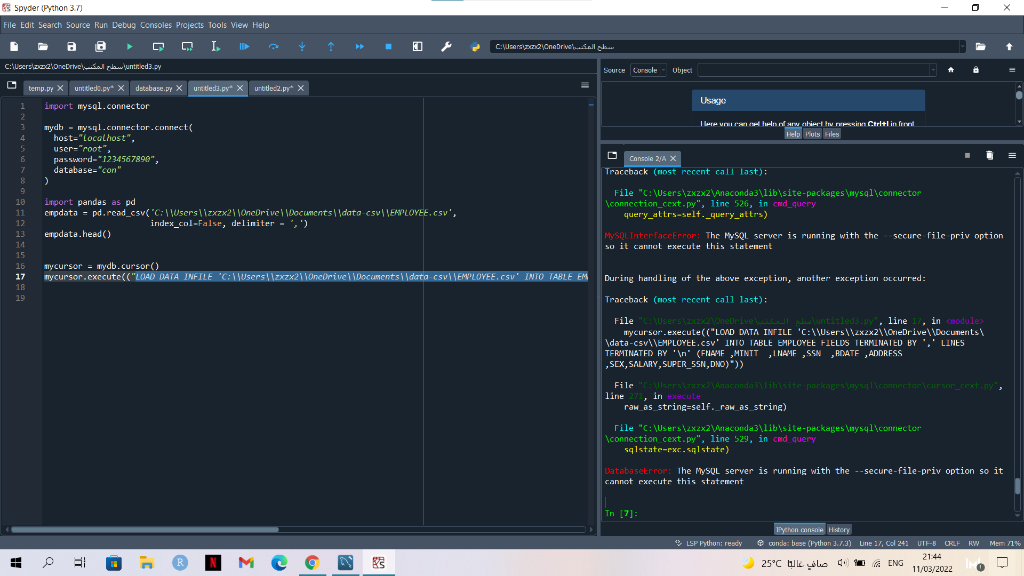Expand the working directory path dropdown
The image size is (1024, 576).
[963, 46]
